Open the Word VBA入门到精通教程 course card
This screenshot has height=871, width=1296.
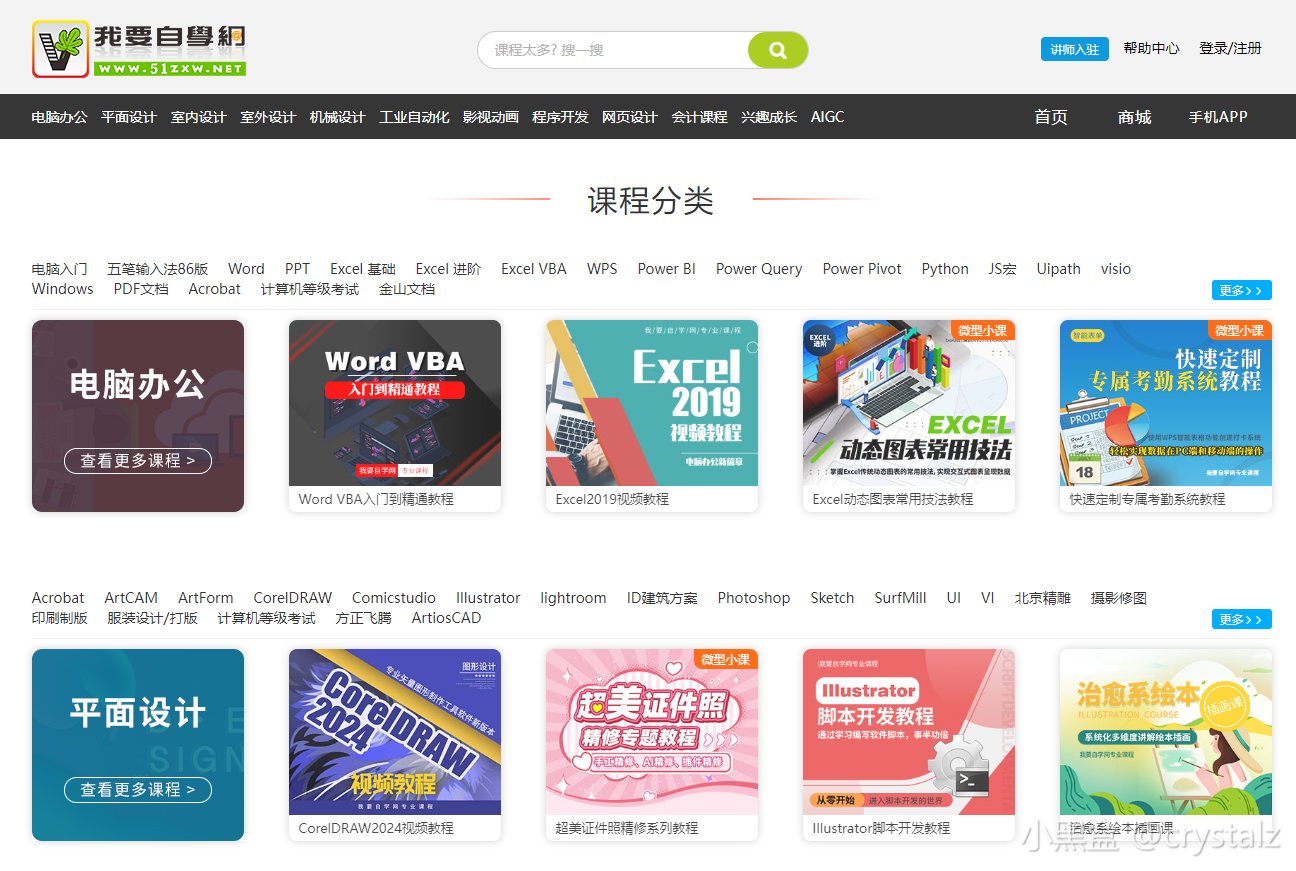[x=394, y=403]
